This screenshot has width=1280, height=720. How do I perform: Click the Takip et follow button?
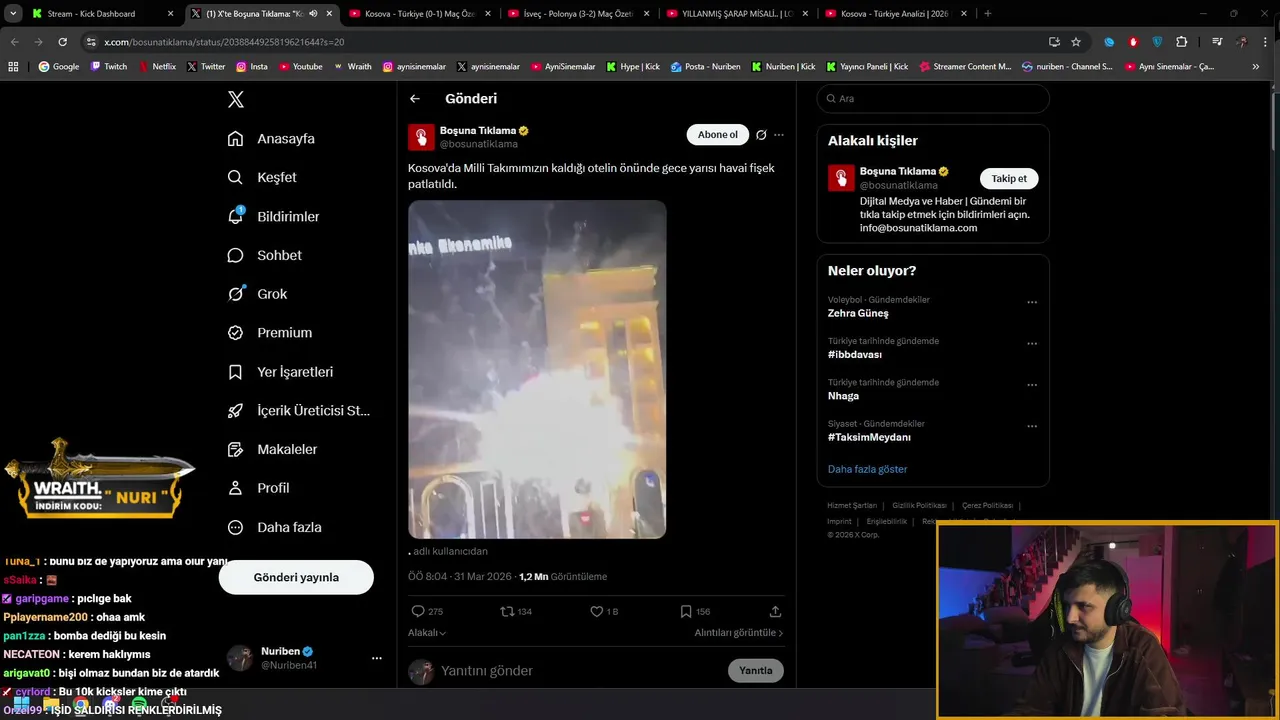1009,179
